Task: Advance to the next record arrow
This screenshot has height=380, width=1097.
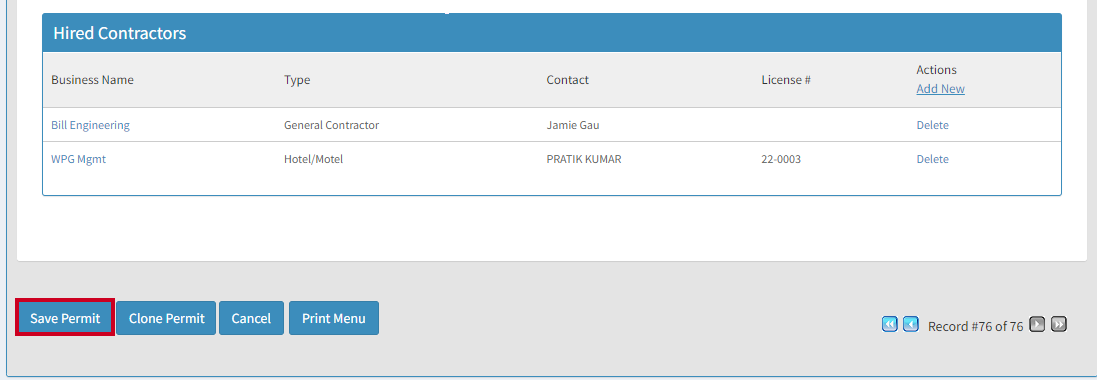Action: (1038, 324)
